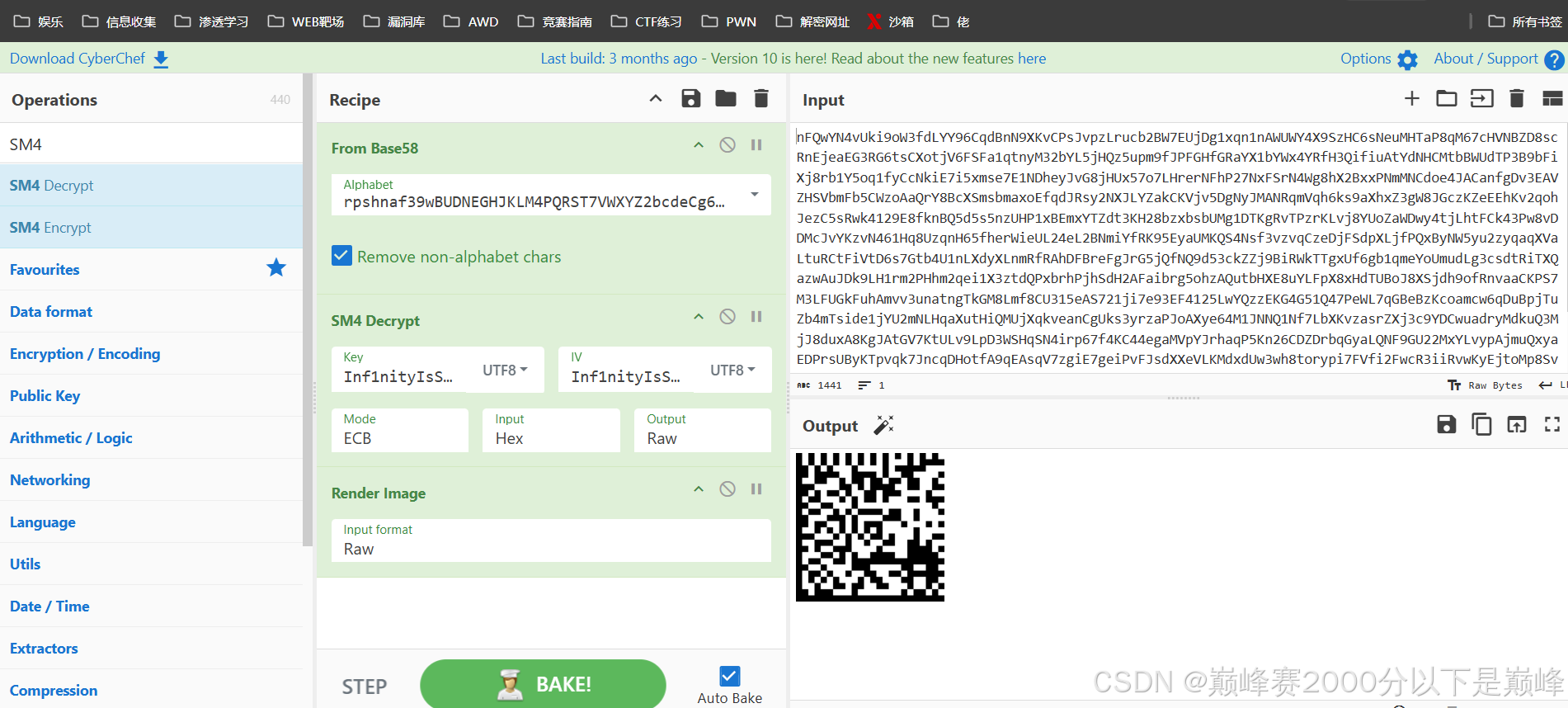Click the STEP button
This screenshot has width=1568, height=708.
click(x=365, y=686)
